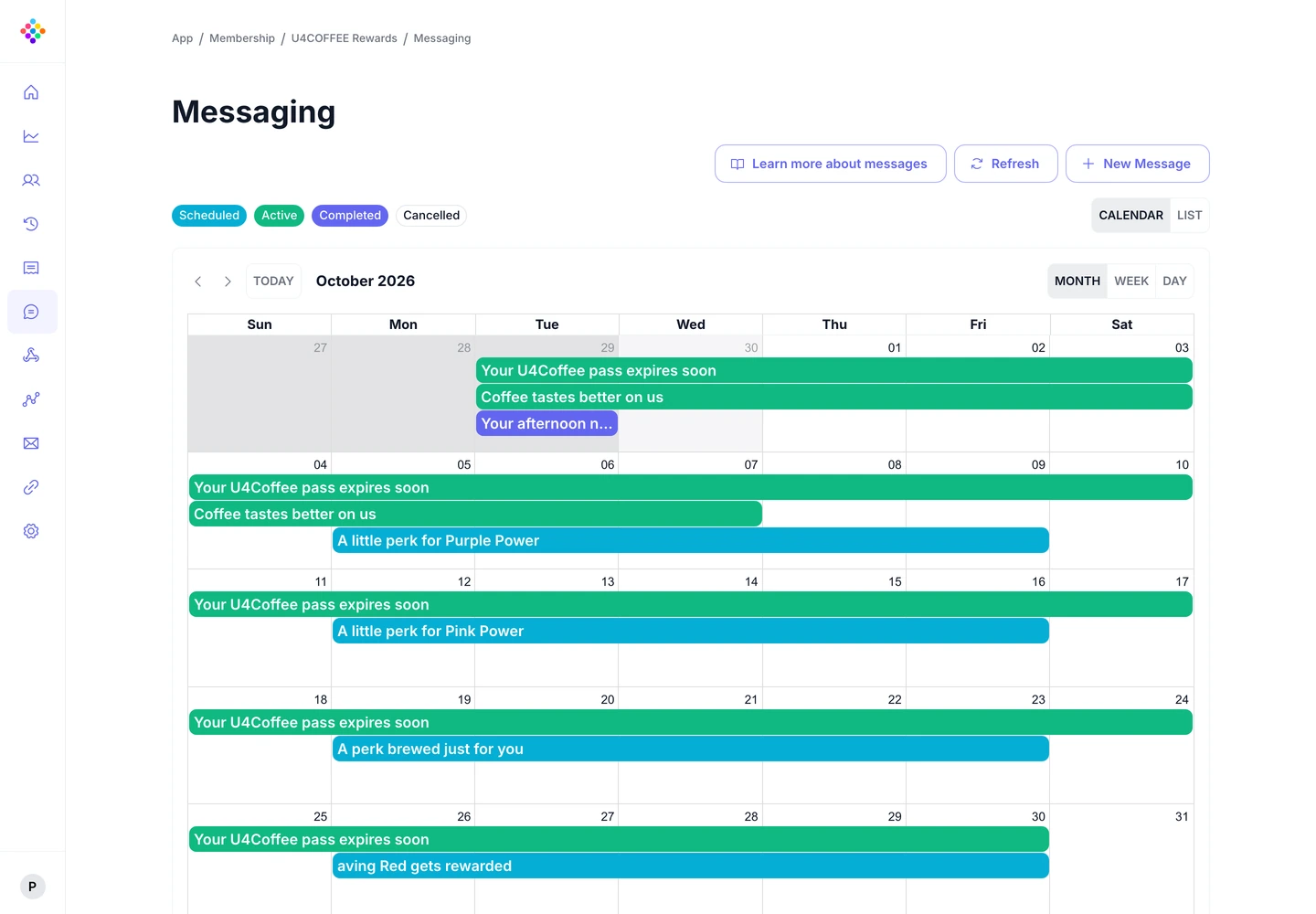Open the P user avatar
The height and width of the screenshot is (914, 1316).
33,887
